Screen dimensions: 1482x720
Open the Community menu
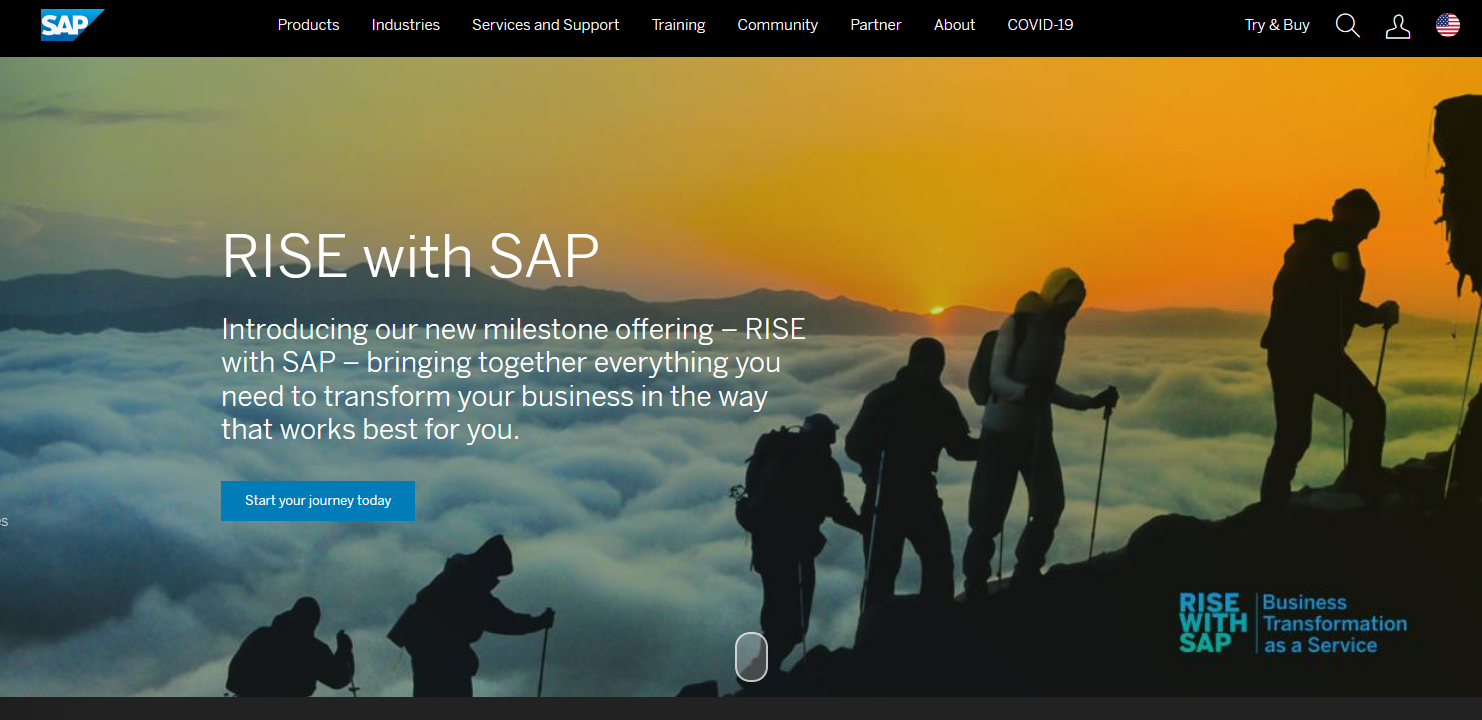click(x=778, y=25)
